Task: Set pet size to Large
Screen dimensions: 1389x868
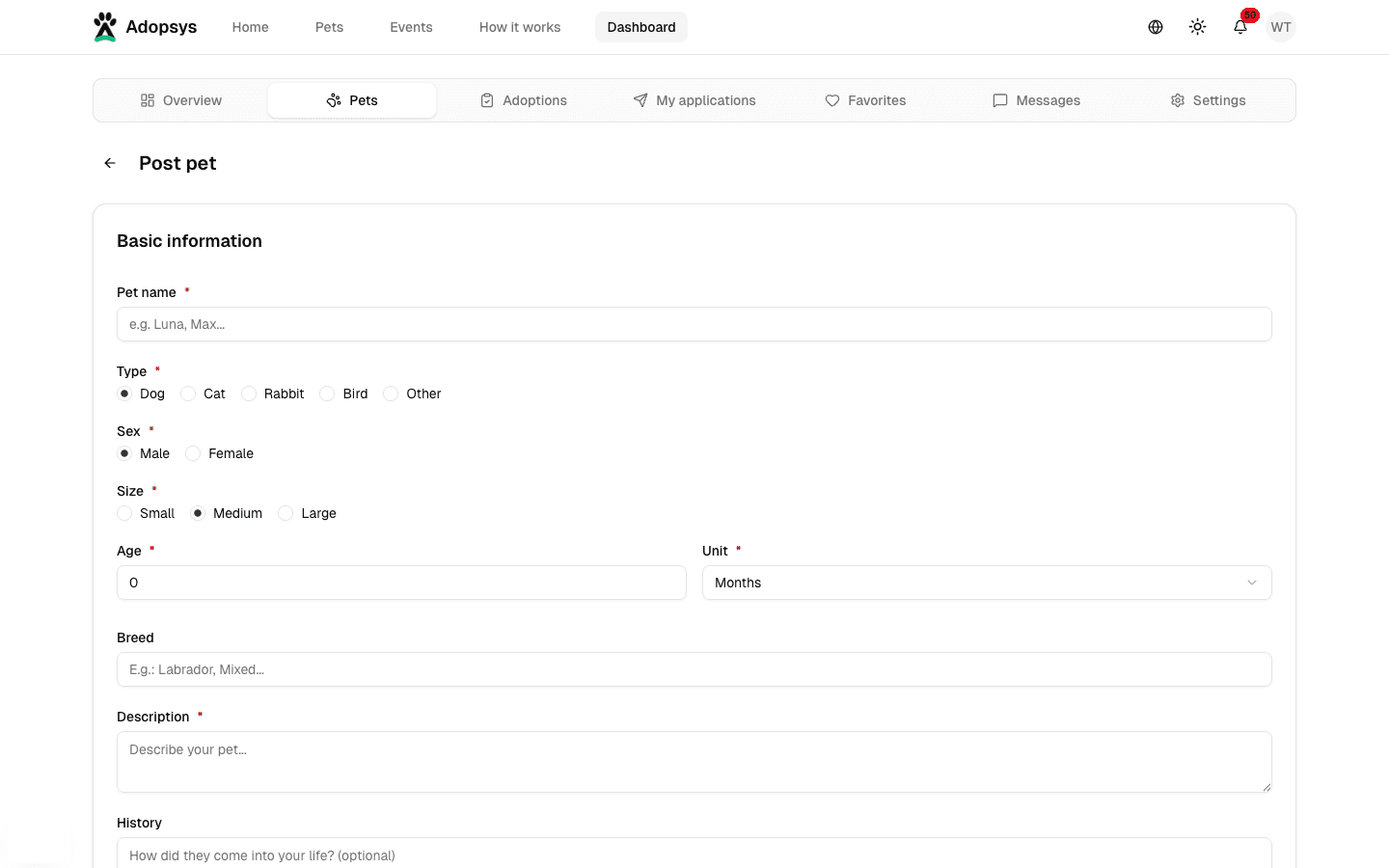Action: (x=285, y=512)
